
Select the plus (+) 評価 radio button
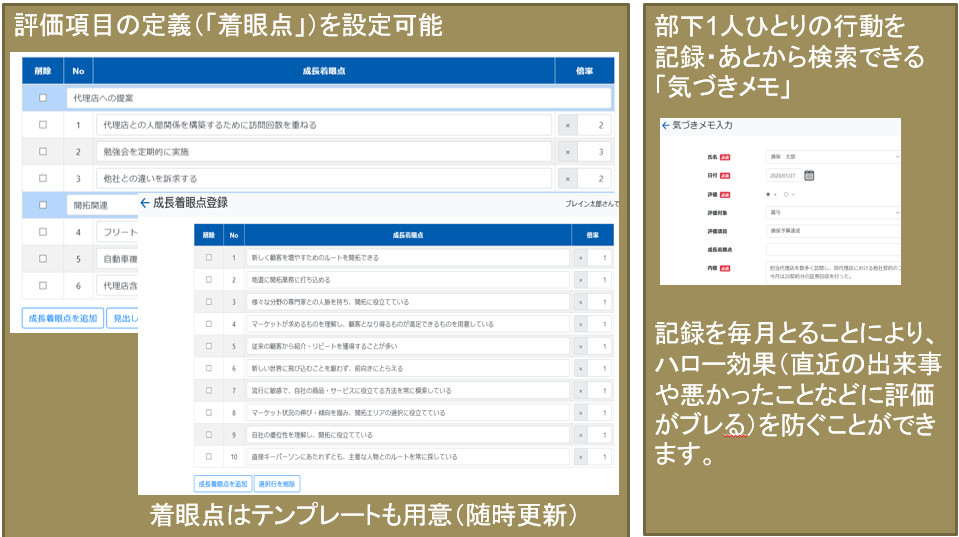768,194
